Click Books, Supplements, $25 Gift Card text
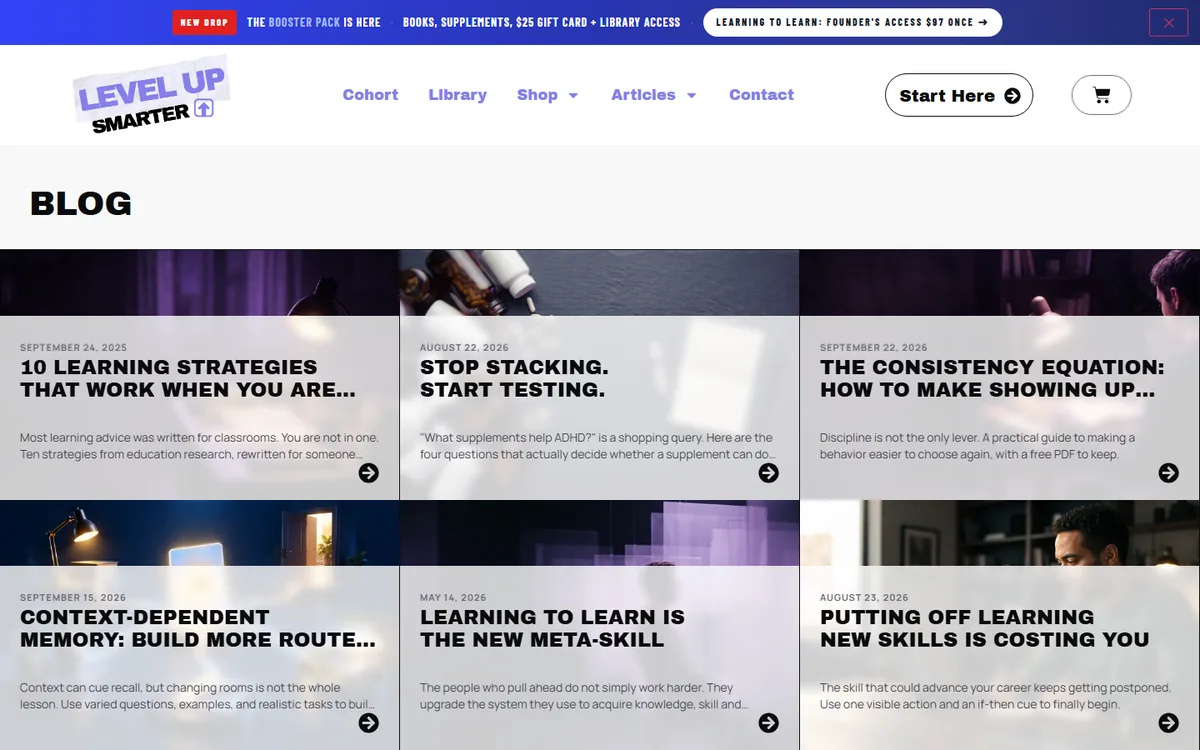 pos(541,22)
